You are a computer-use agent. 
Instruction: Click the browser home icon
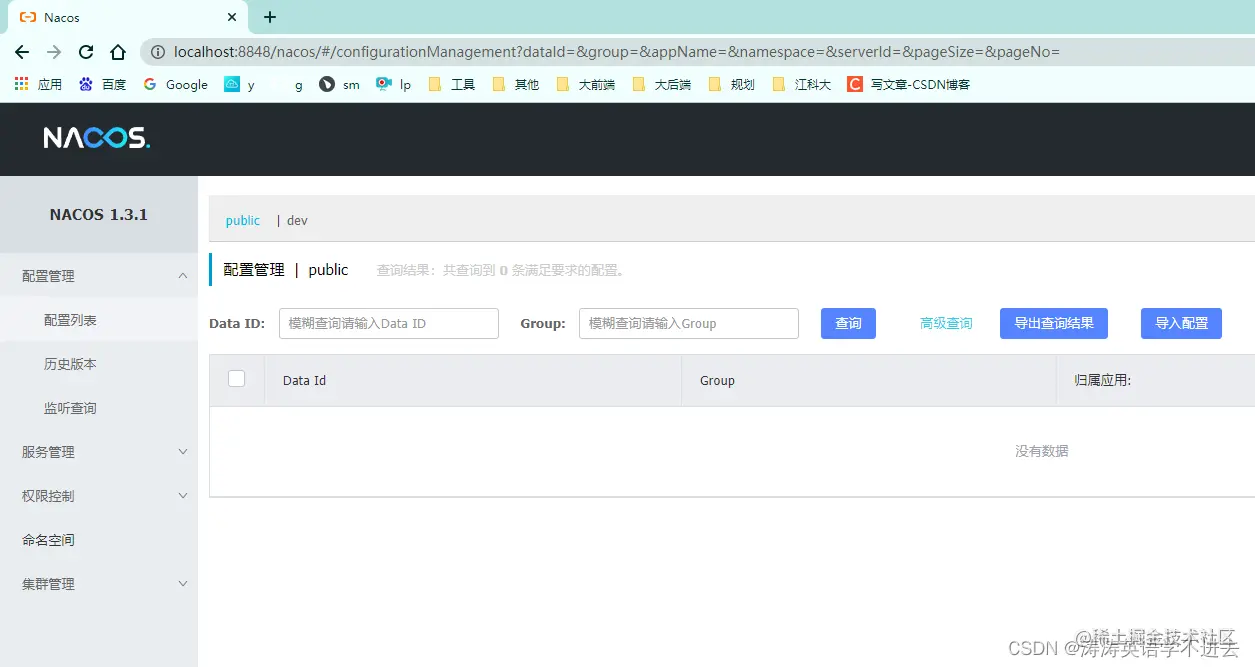117,51
